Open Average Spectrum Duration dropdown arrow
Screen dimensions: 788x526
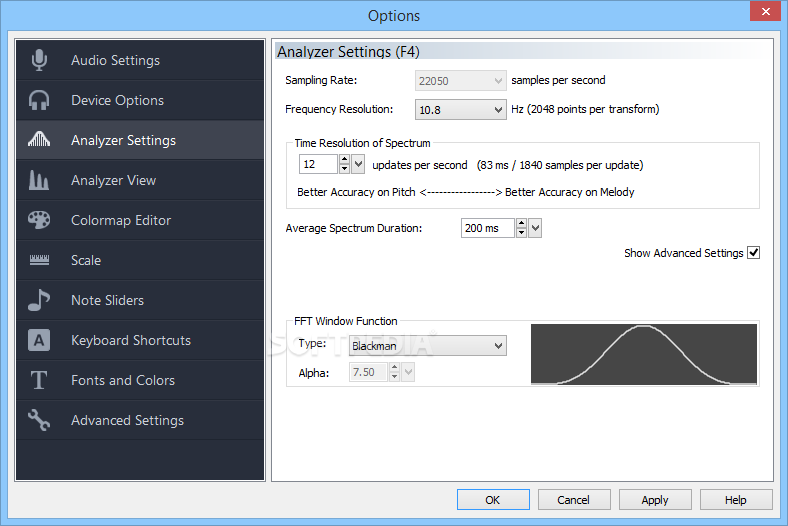pos(535,228)
